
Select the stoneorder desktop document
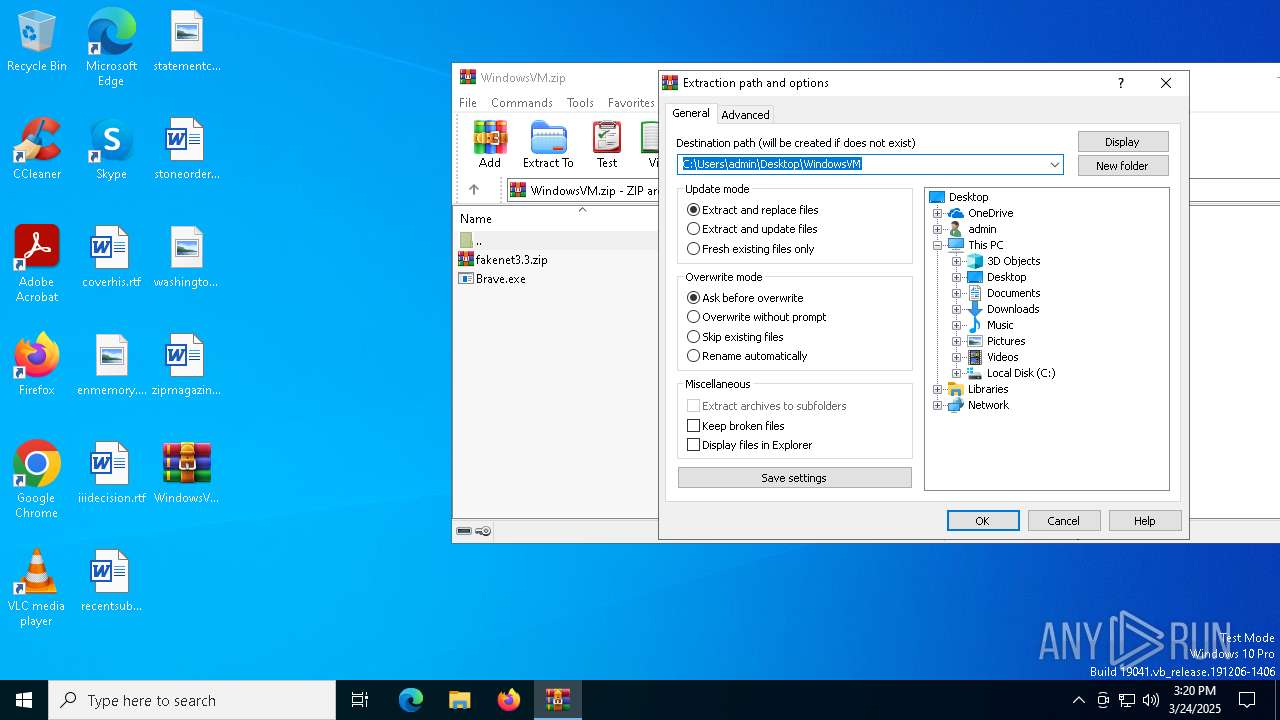click(x=187, y=149)
